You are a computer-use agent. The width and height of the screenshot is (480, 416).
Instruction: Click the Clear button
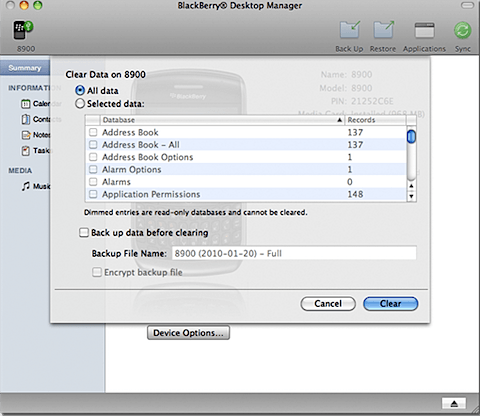tap(390, 304)
